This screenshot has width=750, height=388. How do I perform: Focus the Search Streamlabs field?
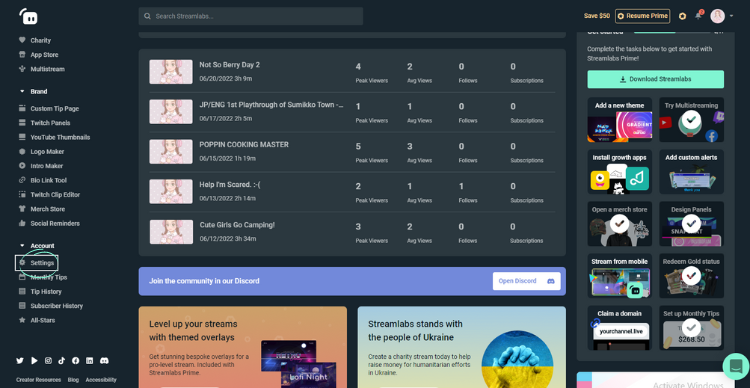pos(251,16)
